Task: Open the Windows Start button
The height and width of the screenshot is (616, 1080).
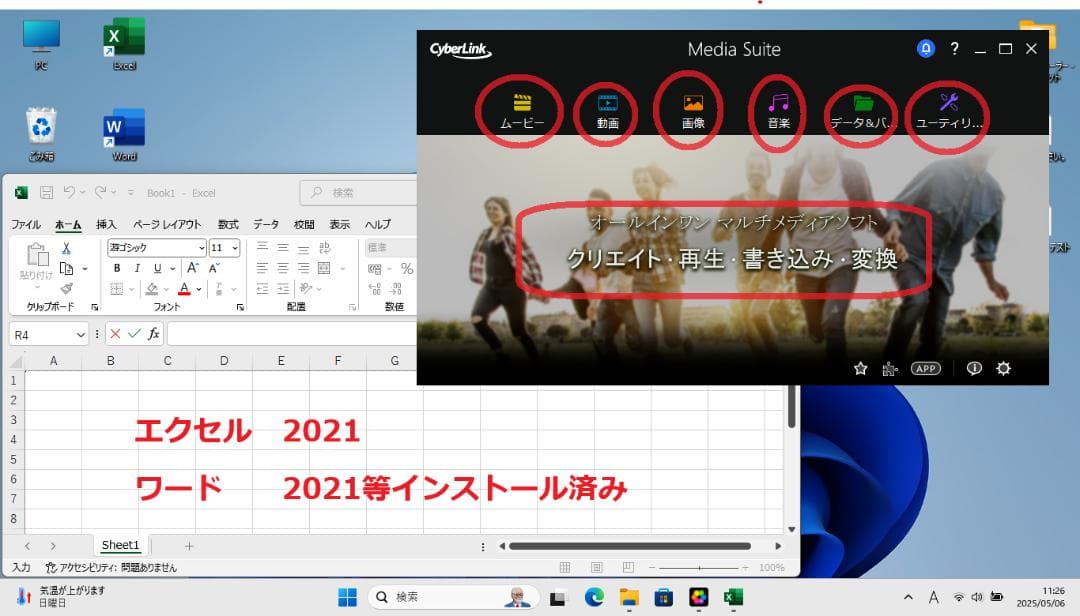Action: coord(348,597)
